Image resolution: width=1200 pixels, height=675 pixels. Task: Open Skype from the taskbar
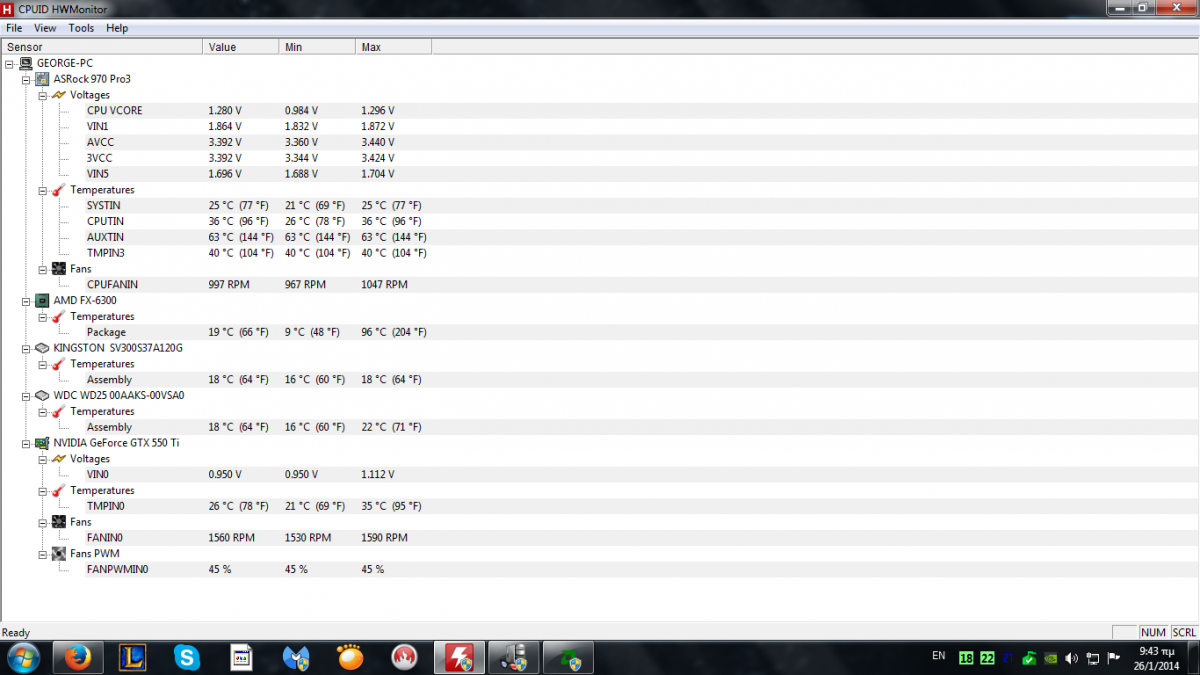click(186, 657)
